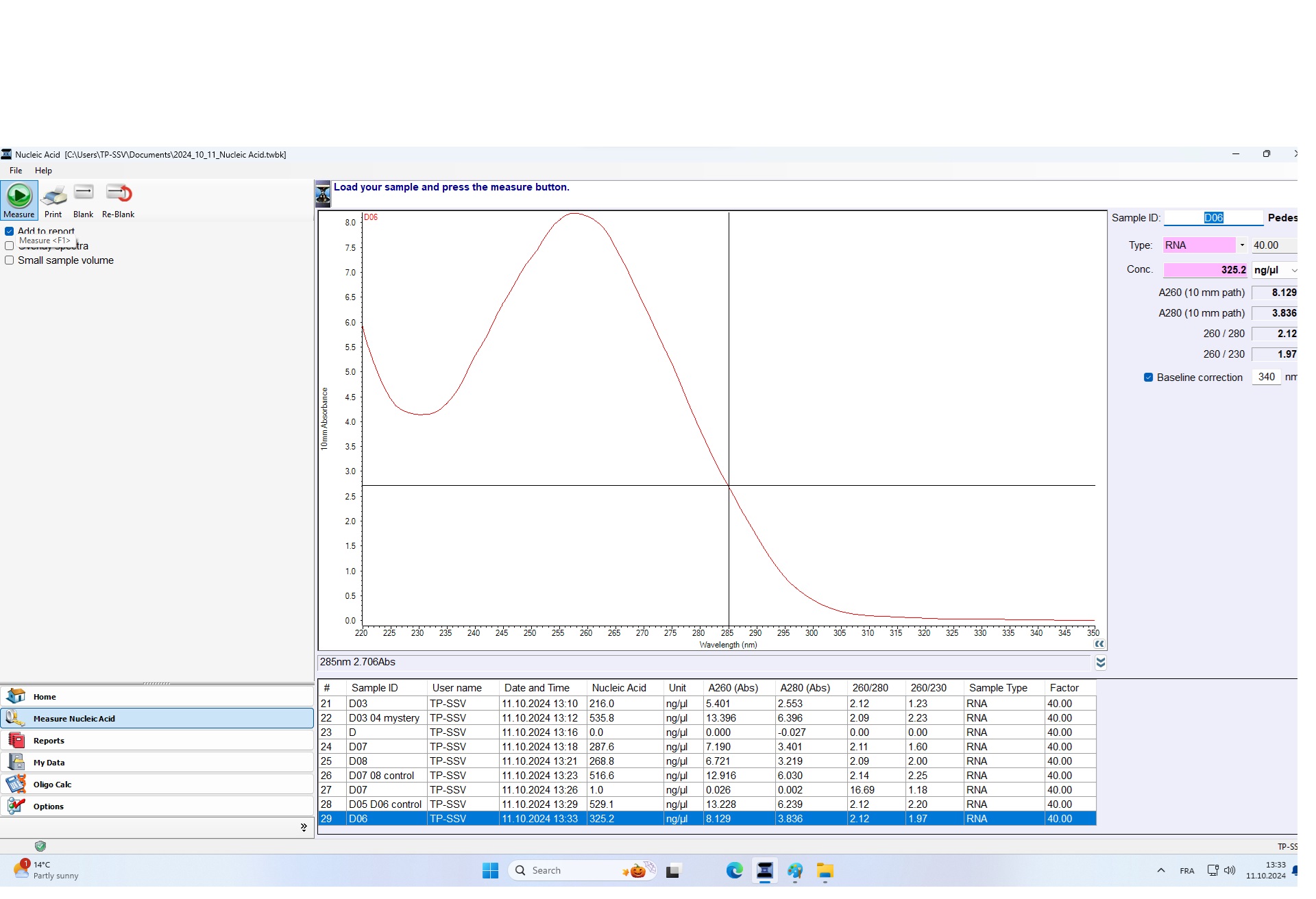The height and width of the screenshot is (899, 1316).
Task: Open Options in the left navigation
Action: coord(48,806)
